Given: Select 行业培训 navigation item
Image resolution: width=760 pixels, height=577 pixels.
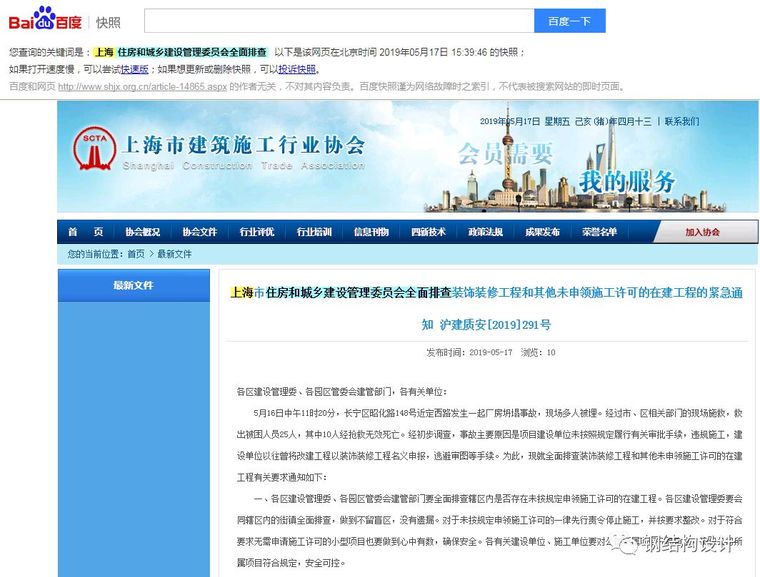Looking at the screenshot, I should tap(313, 232).
